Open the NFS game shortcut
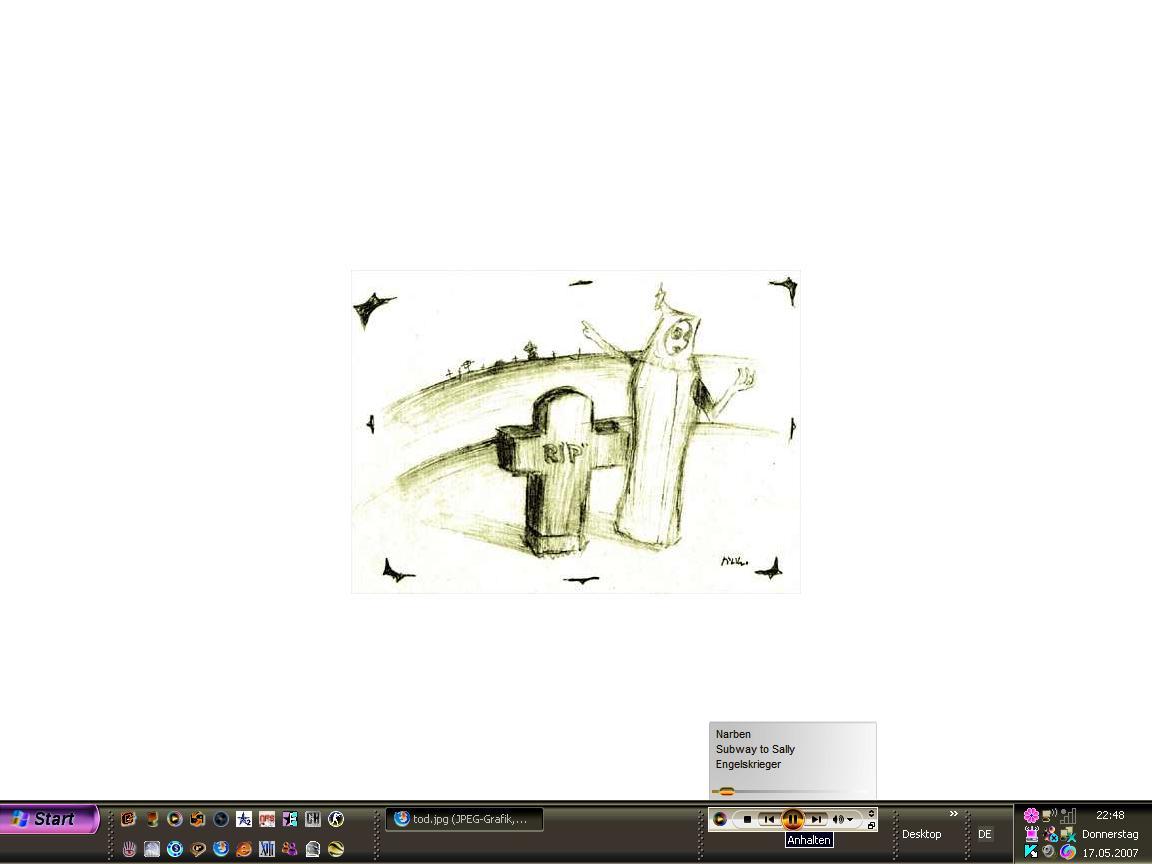1152x864 pixels. coord(267,819)
